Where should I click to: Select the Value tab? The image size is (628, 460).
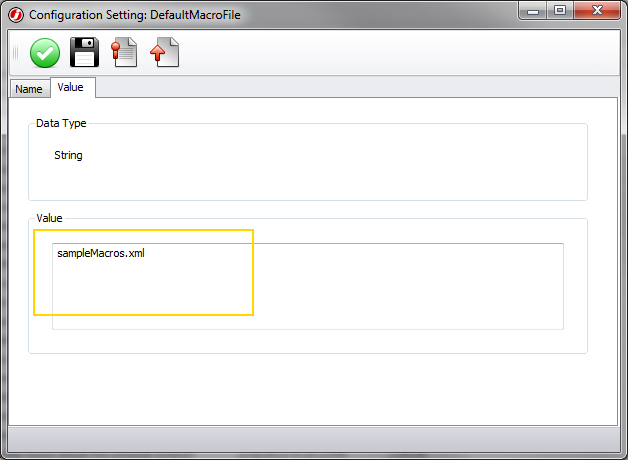point(72,87)
